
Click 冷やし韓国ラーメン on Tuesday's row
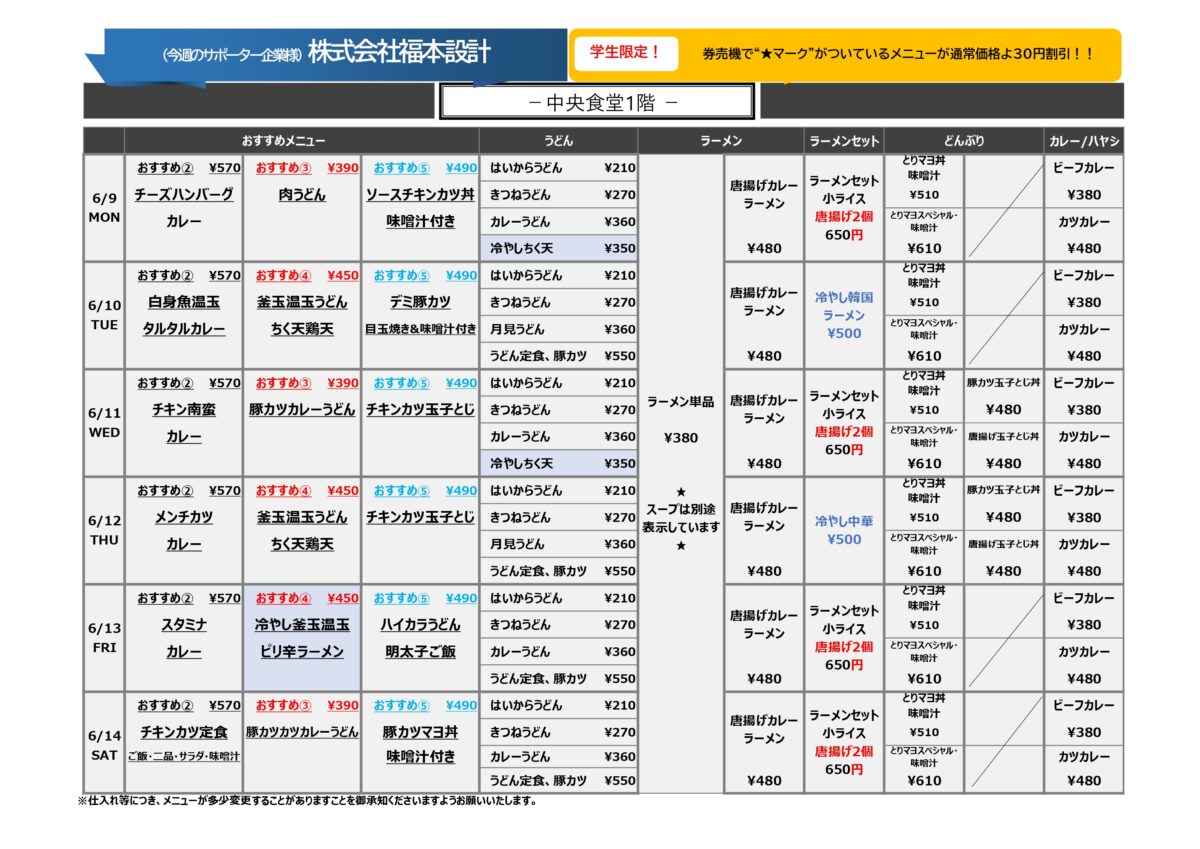point(844,306)
